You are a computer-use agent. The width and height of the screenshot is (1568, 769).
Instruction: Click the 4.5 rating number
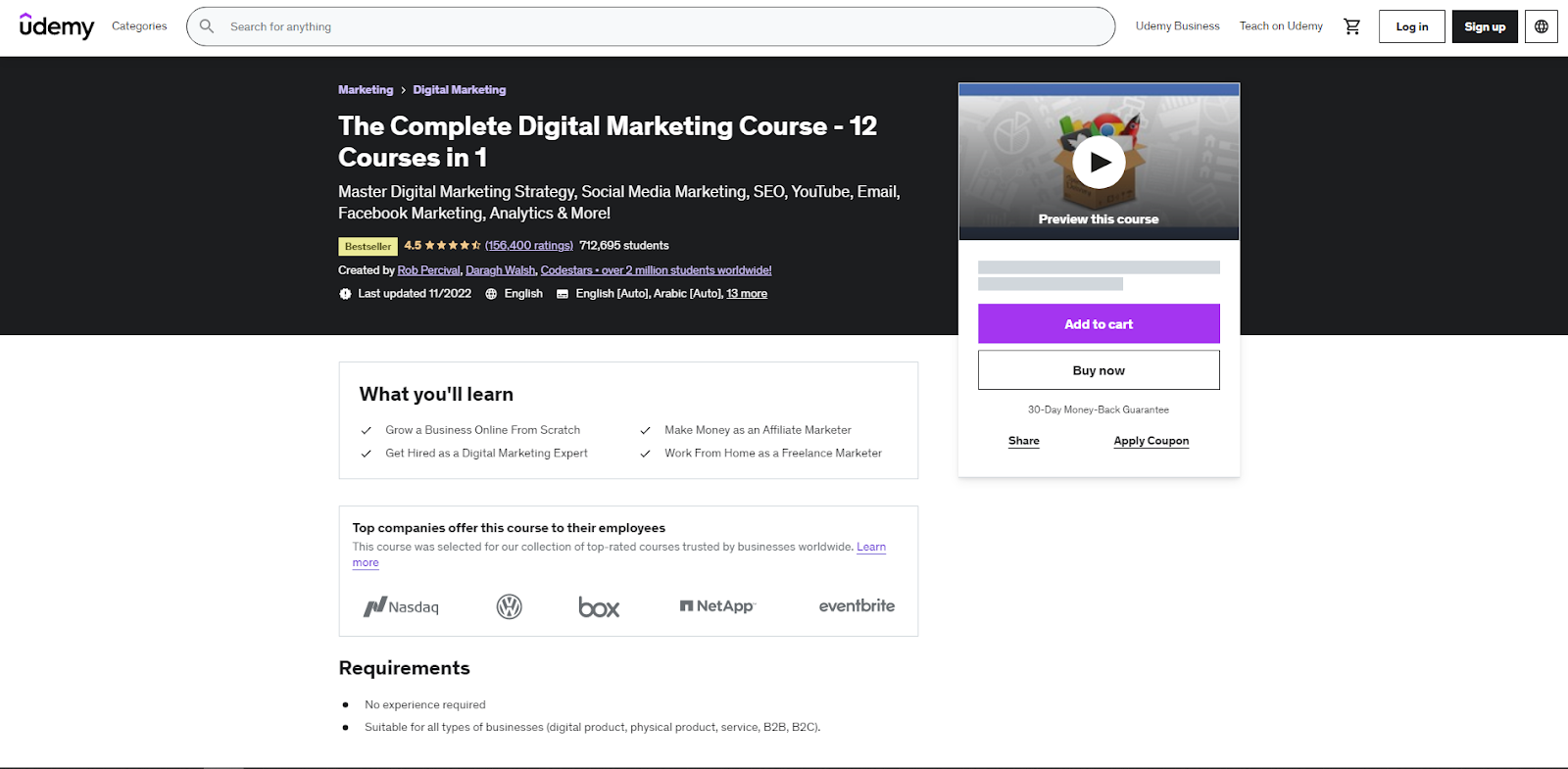(x=413, y=246)
